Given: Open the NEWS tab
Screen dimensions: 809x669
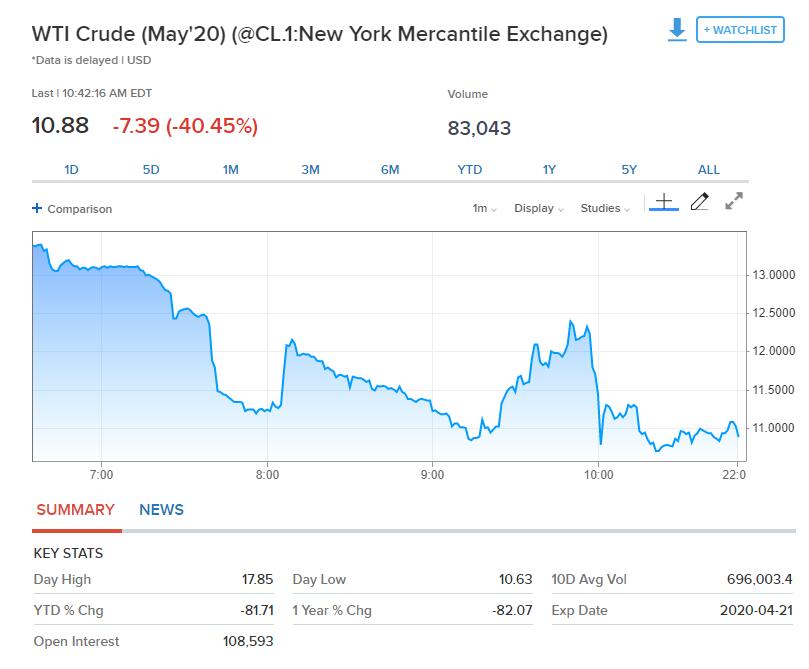Looking at the screenshot, I should pyautogui.click(x=161, y=510).
